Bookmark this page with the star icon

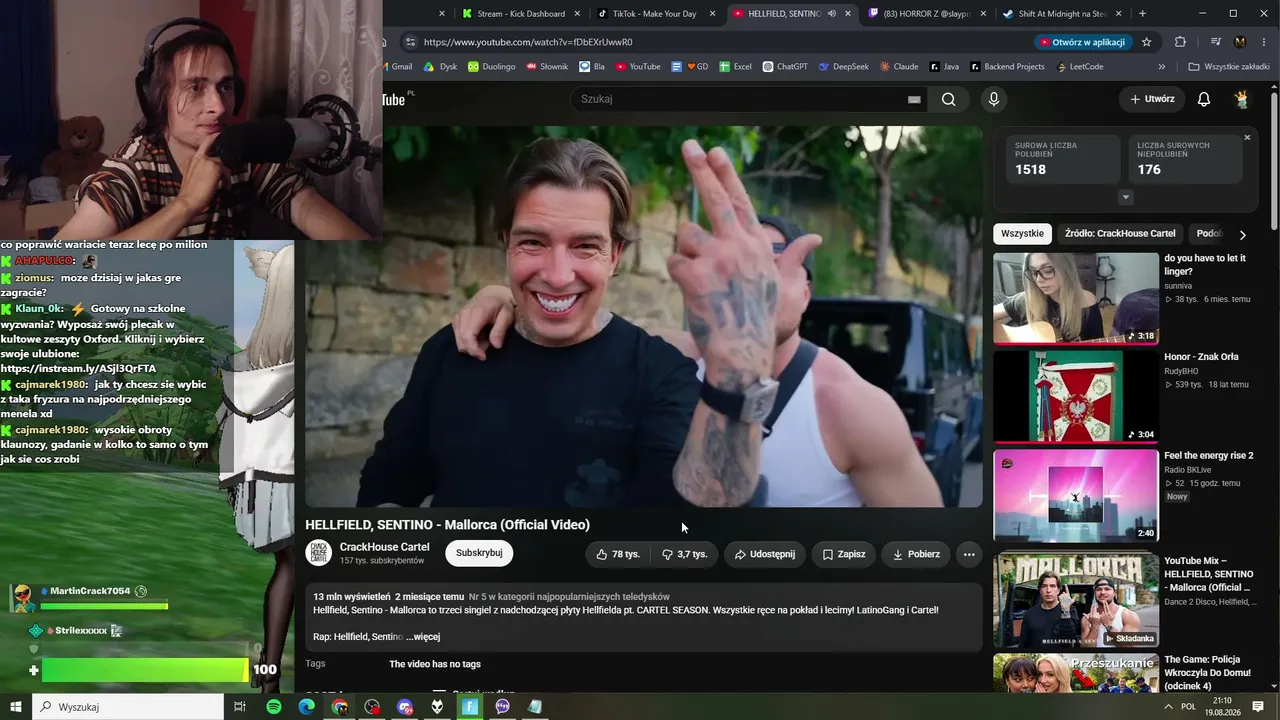tap(1147, 42)
